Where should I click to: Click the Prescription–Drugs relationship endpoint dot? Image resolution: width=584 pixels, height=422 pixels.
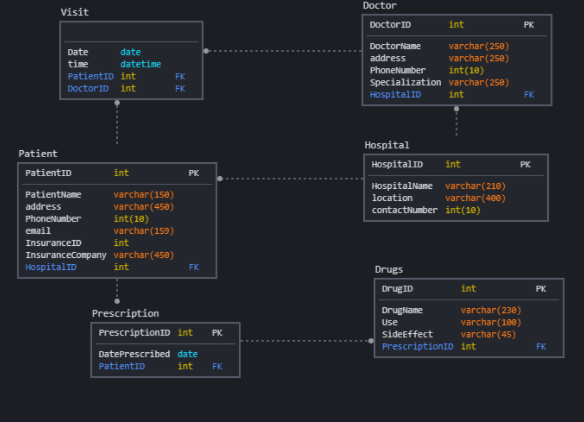371,341
